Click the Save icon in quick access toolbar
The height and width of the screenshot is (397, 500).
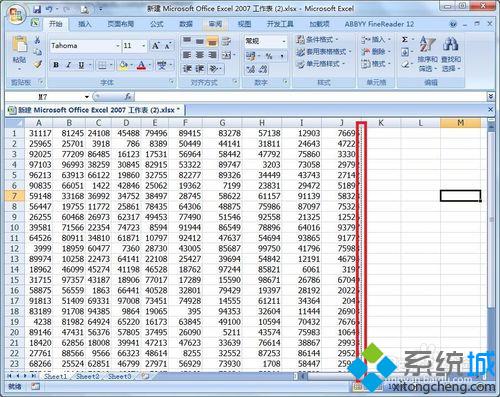37,9
